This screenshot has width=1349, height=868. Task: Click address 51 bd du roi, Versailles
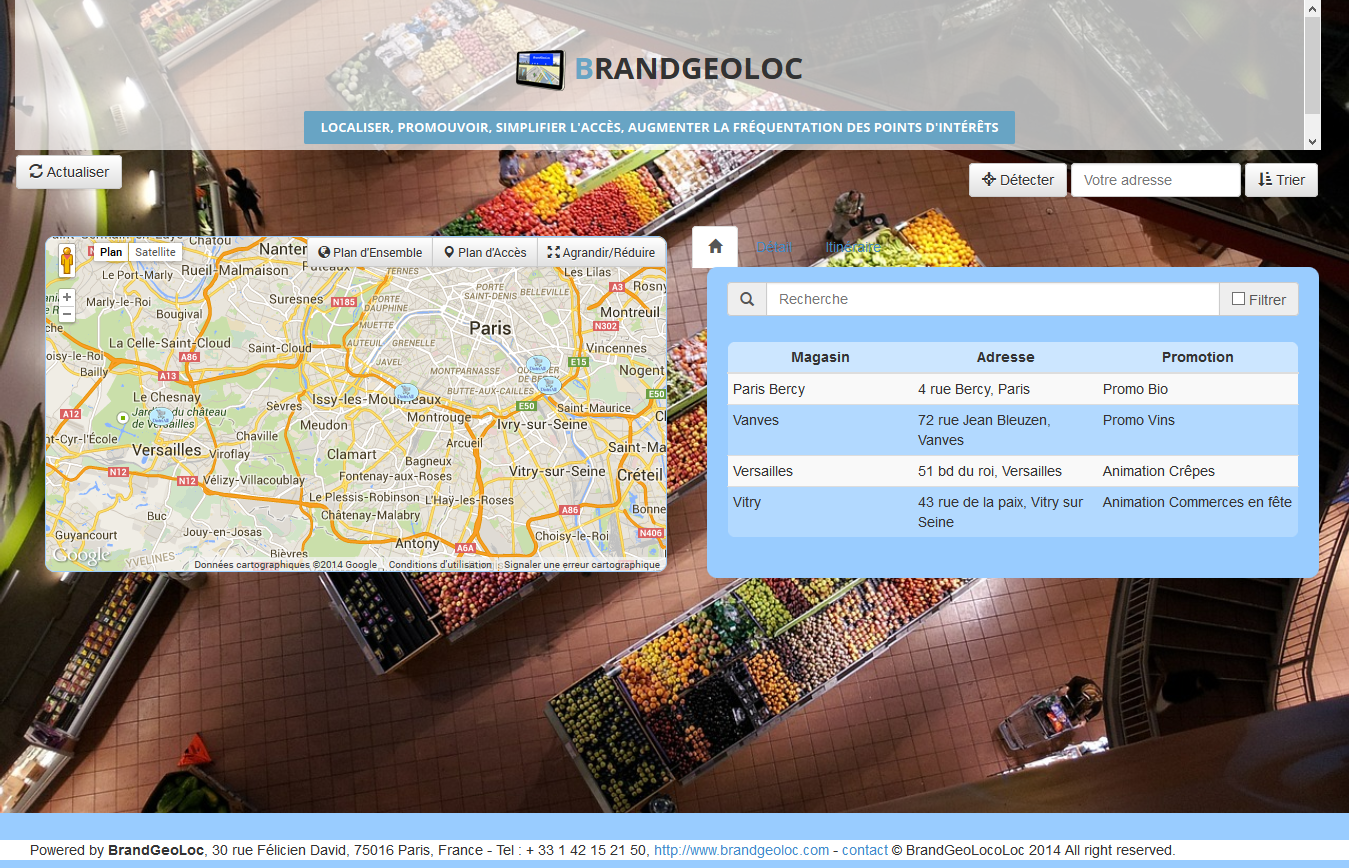pos(990,471)
